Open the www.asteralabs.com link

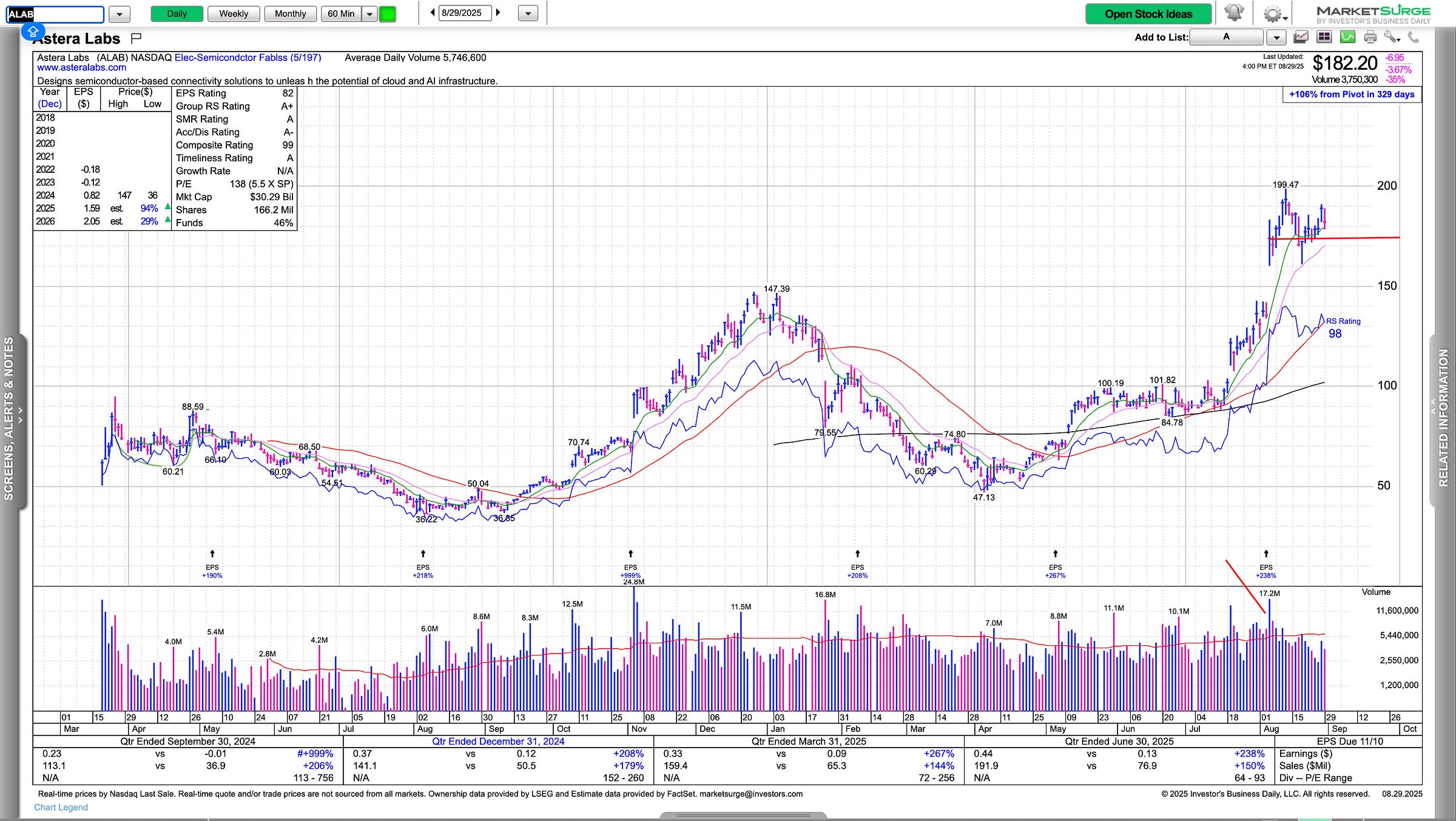82,68
